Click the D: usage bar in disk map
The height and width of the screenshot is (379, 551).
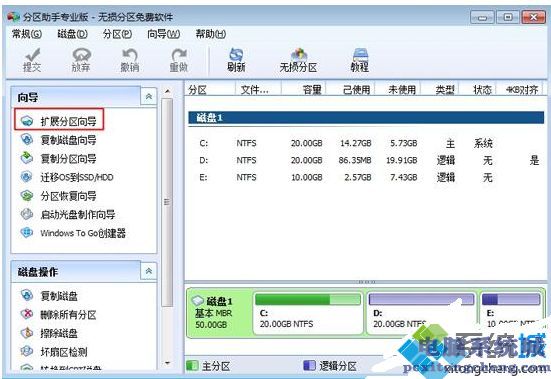421,300
